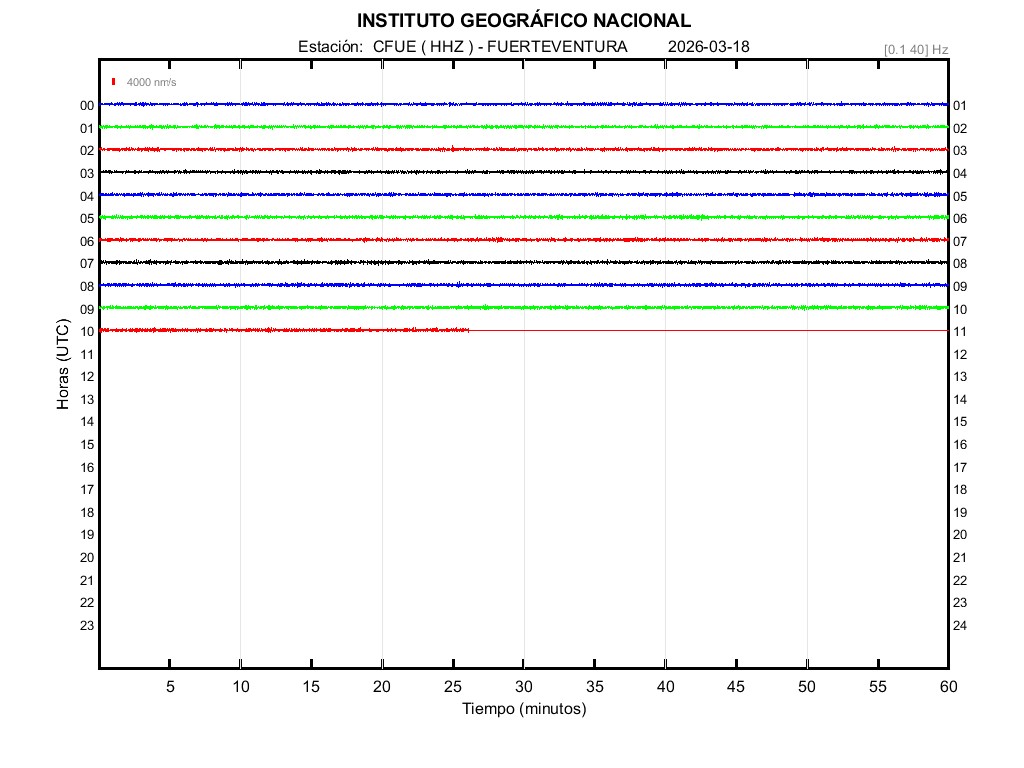Click the Horas (UTC) axis label

pos(63,365)
